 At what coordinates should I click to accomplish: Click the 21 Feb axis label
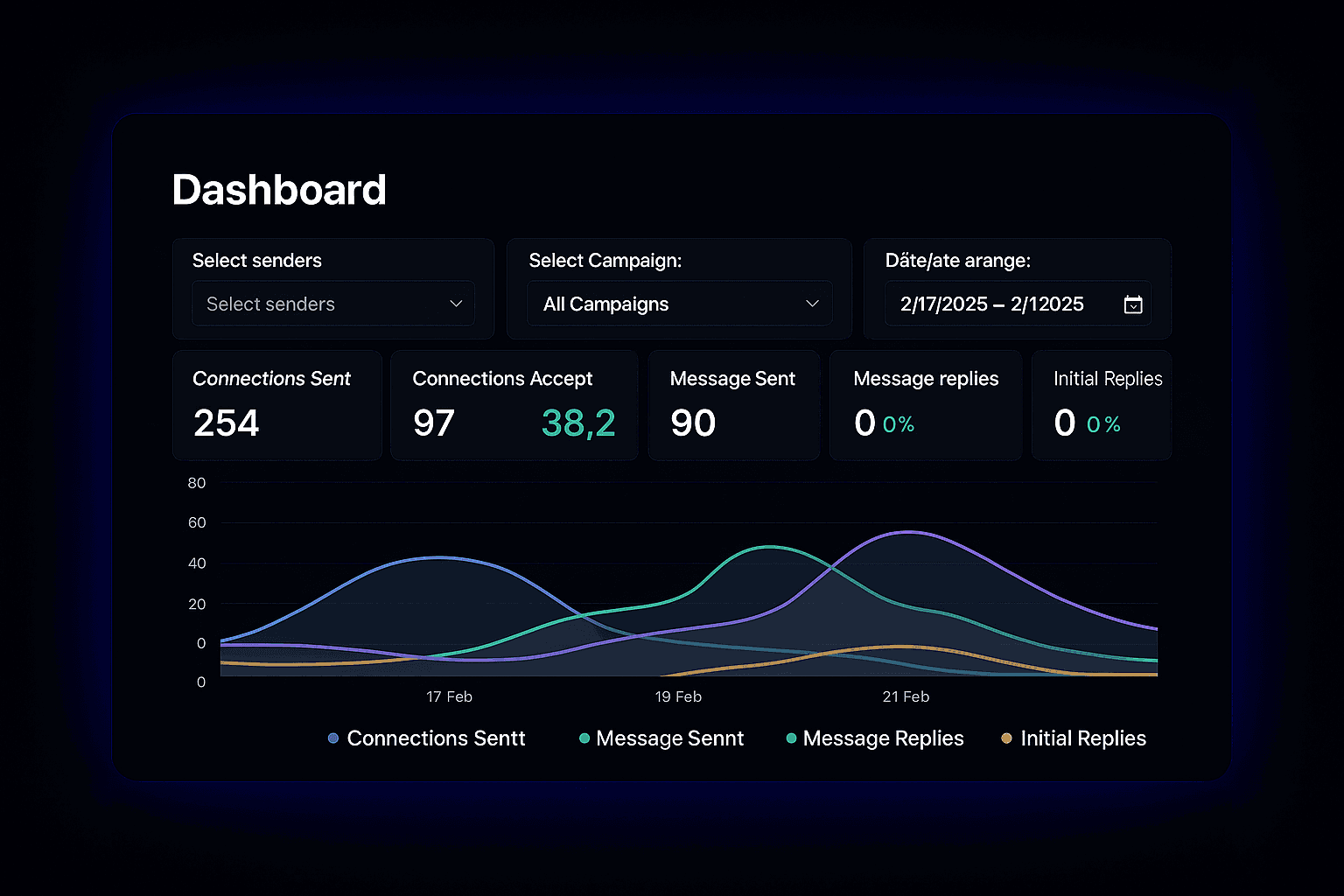(906, 696)
